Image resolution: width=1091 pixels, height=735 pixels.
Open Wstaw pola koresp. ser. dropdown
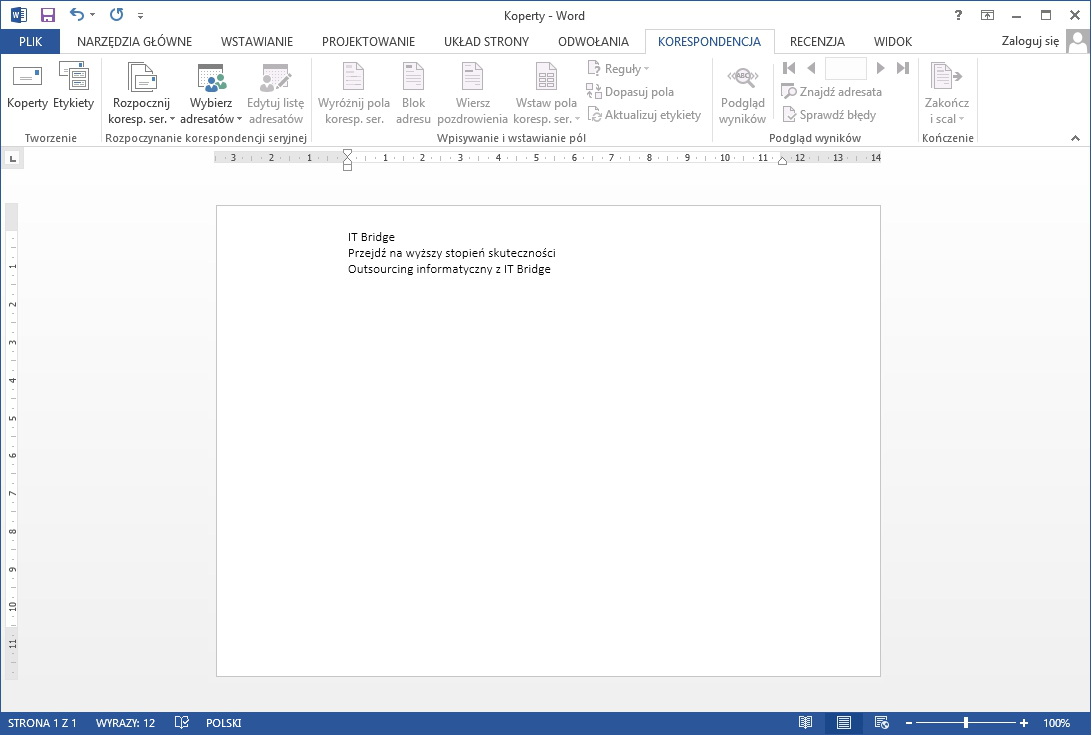point(546,94)
